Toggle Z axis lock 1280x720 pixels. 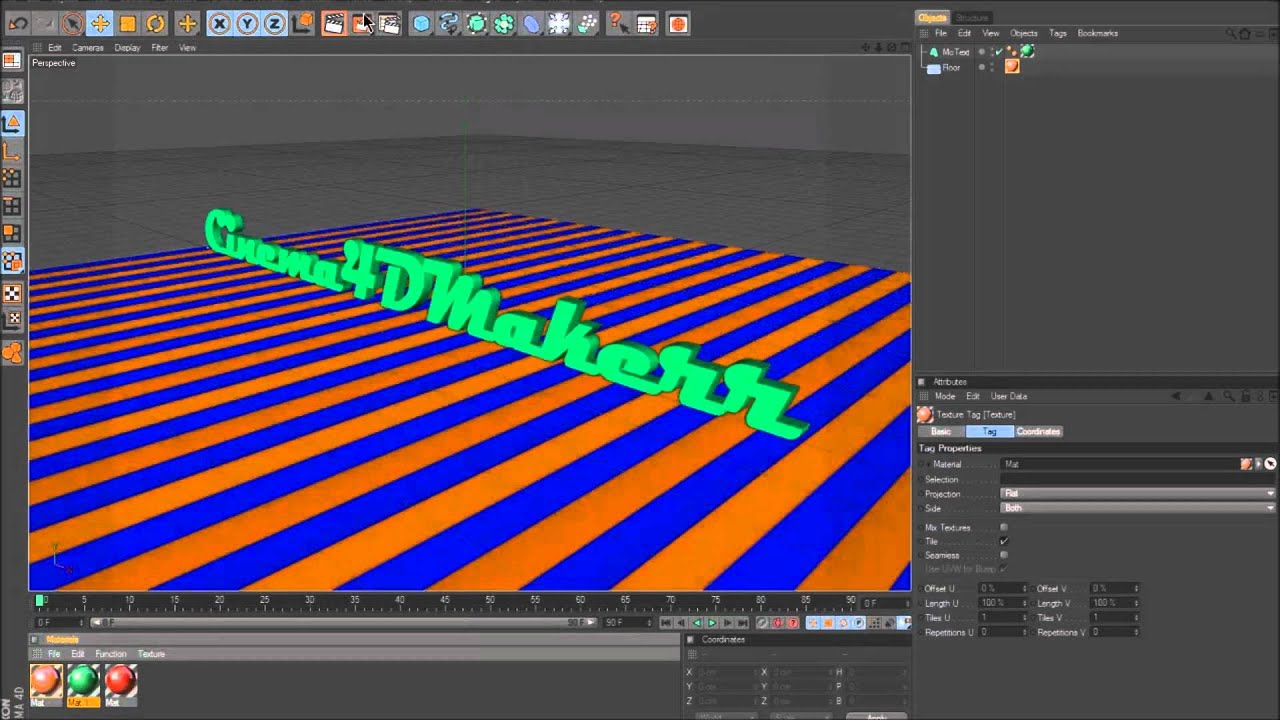point(274,23)
